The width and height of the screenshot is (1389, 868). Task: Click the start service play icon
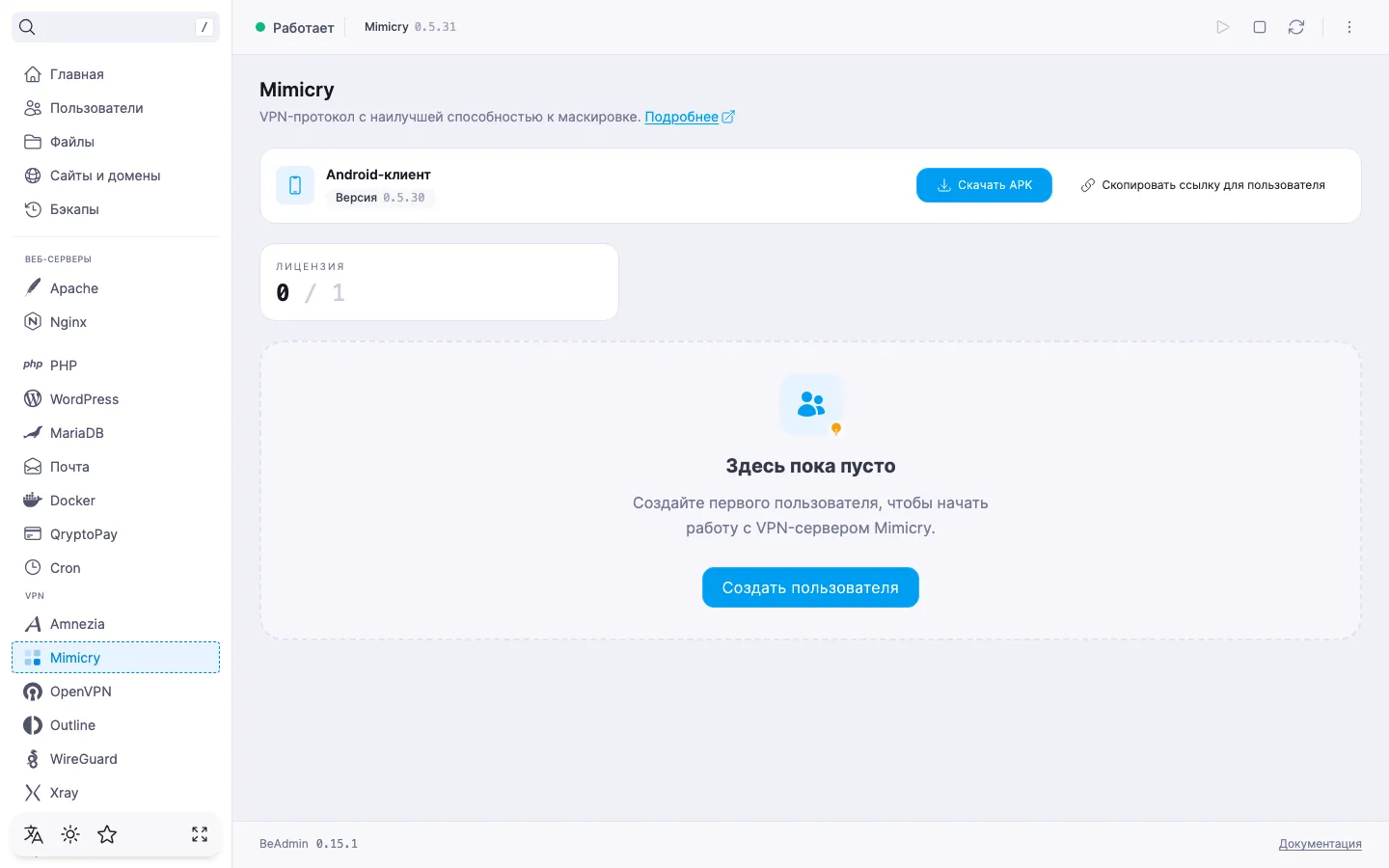(1223, 27)
